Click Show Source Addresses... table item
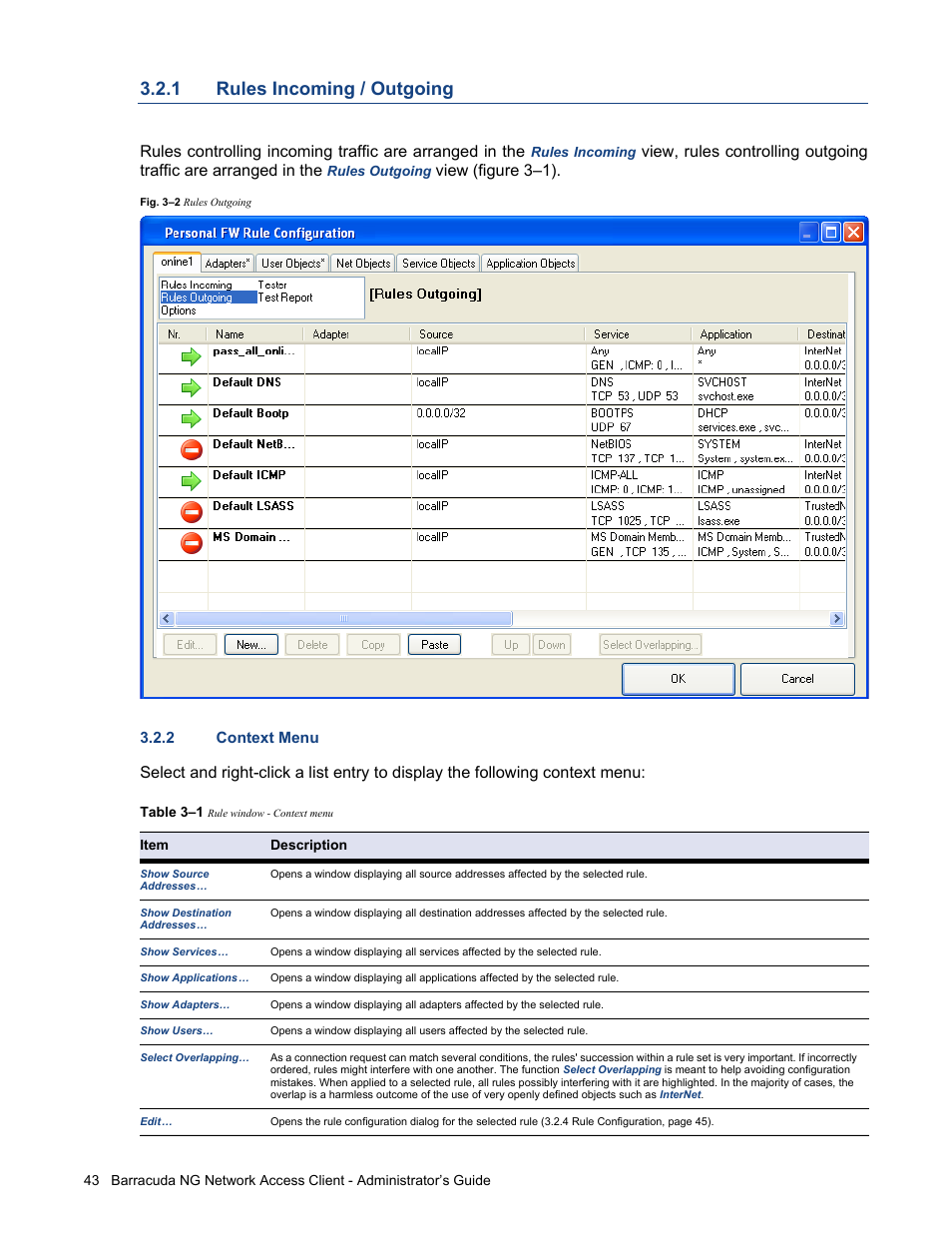 [x=175, y=880]
